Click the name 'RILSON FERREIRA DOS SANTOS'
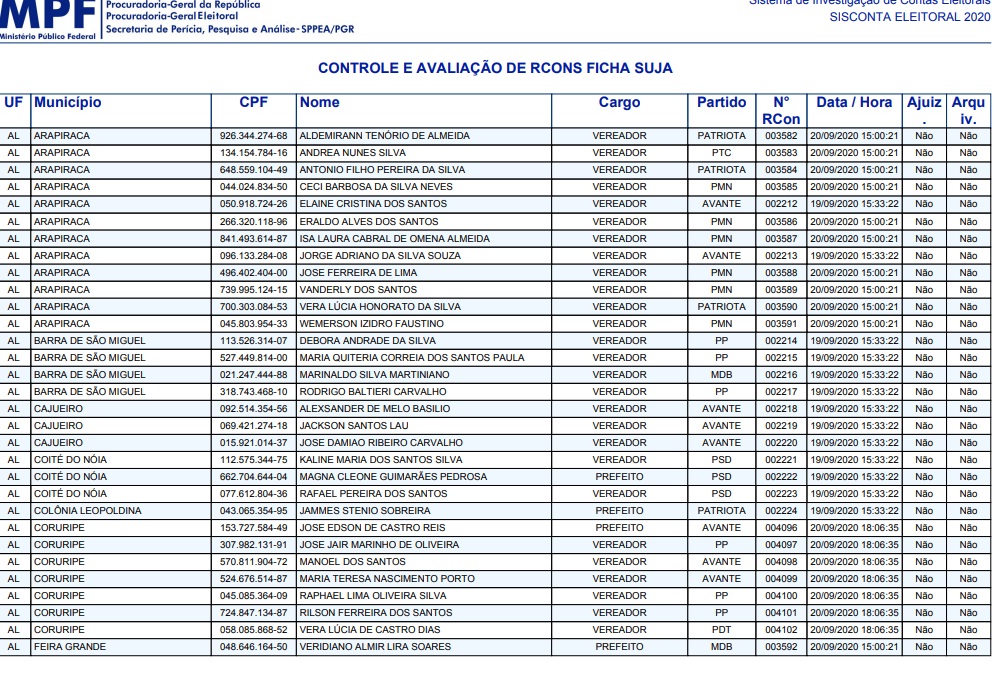 [x=376, y=613]
